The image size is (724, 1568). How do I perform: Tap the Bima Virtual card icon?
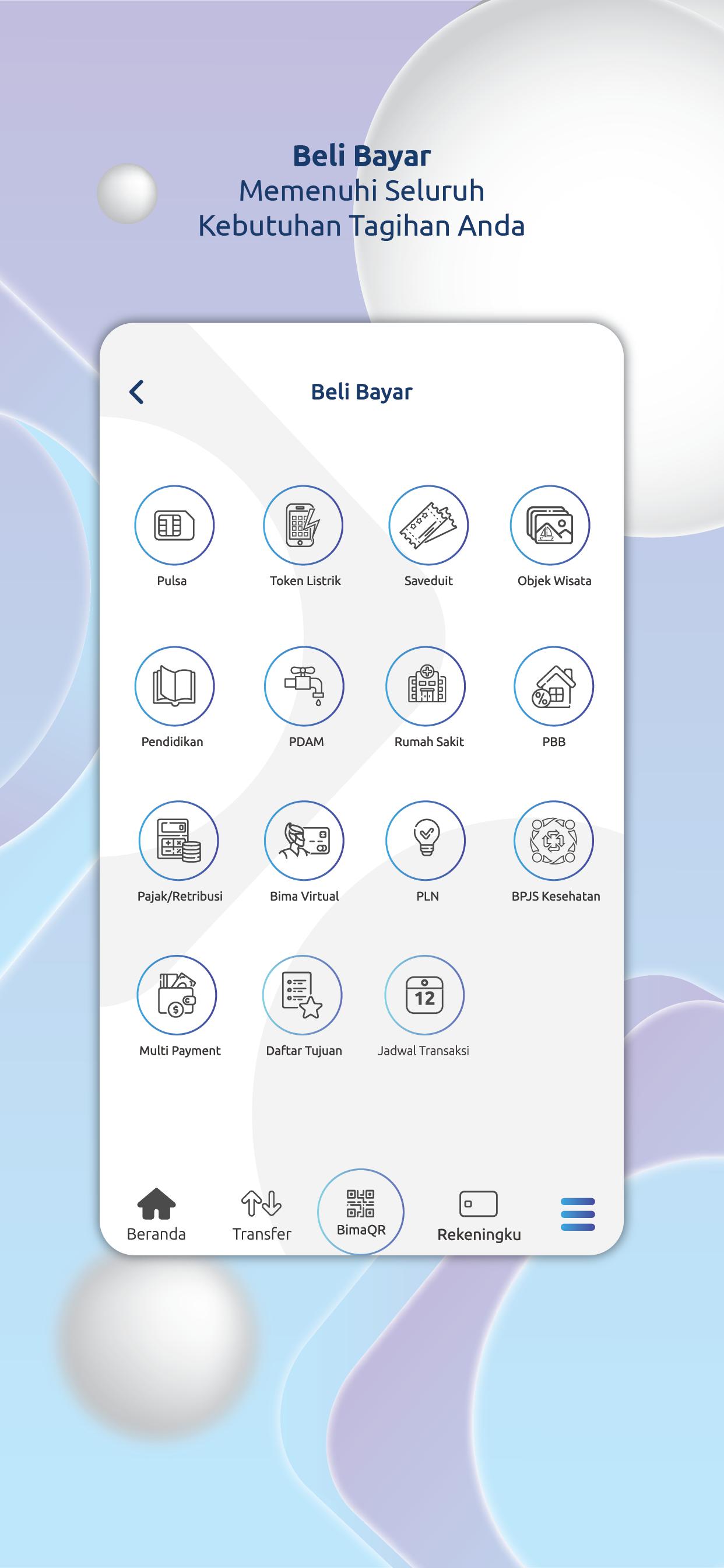(304, 841)
